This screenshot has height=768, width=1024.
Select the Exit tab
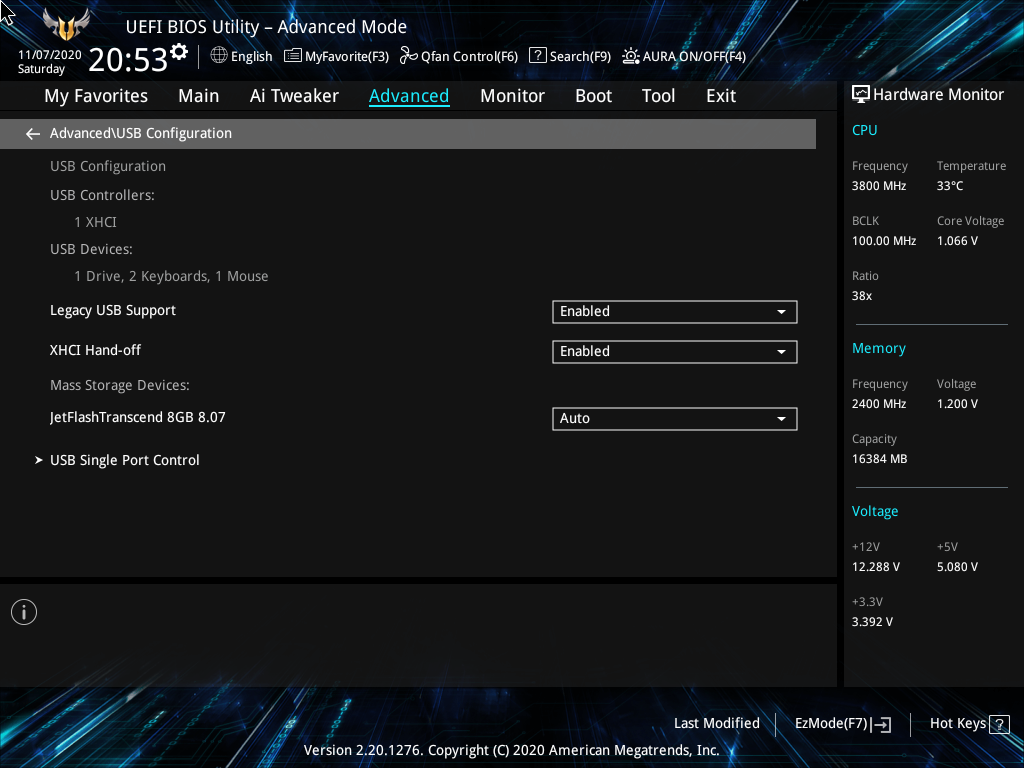(x=721, y=96)
